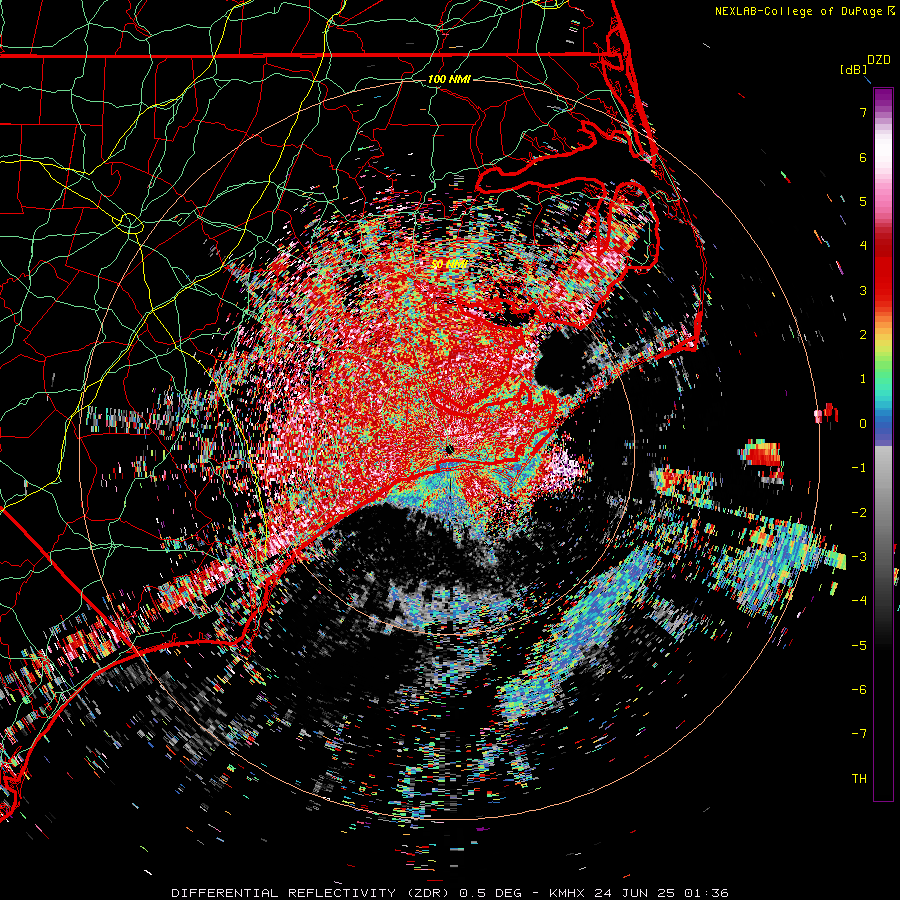Click the "0" scale label
This screenshot has height=900, width=900.
coord(863,424)
